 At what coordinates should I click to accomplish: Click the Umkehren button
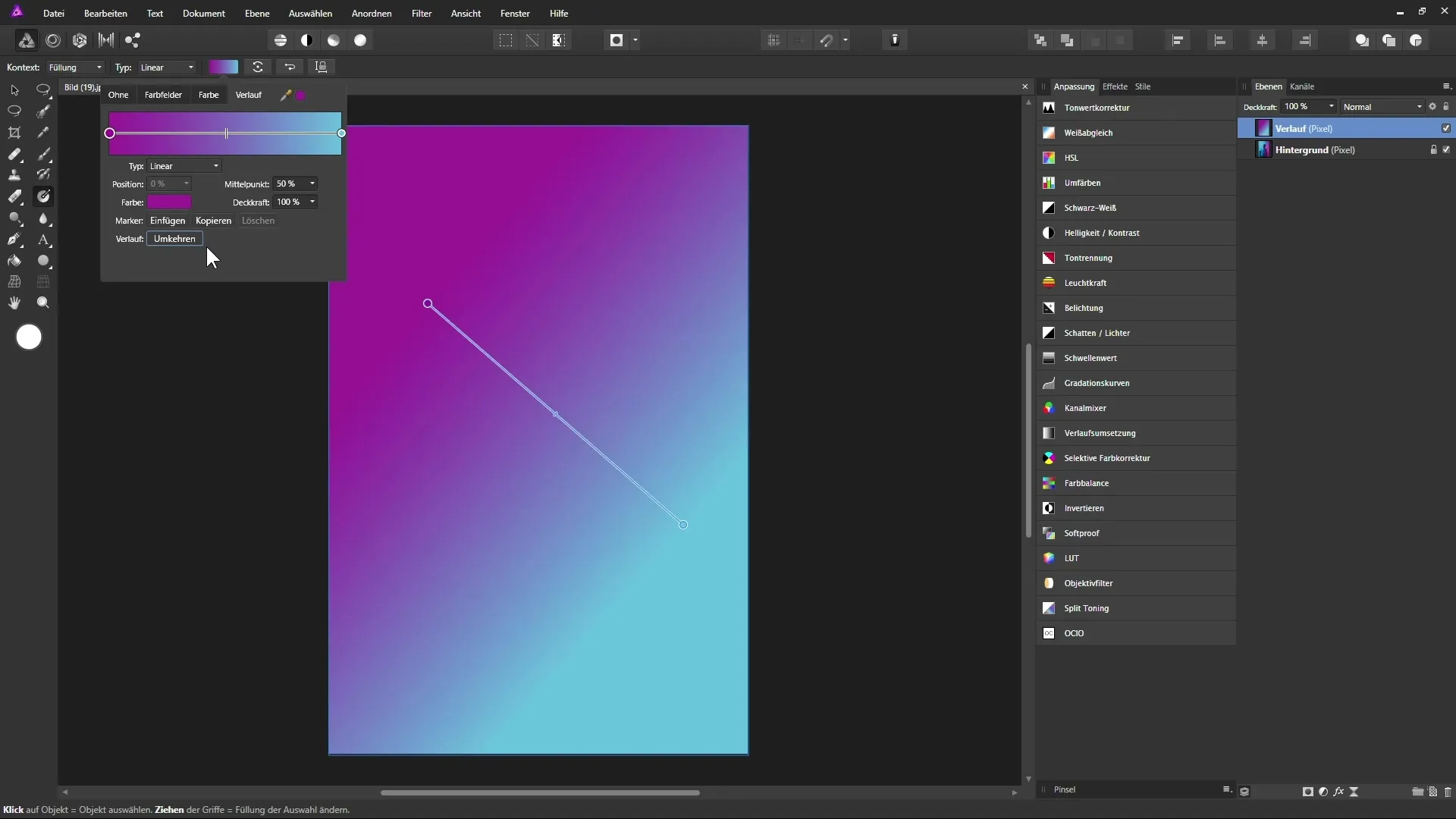pos(174,239)
